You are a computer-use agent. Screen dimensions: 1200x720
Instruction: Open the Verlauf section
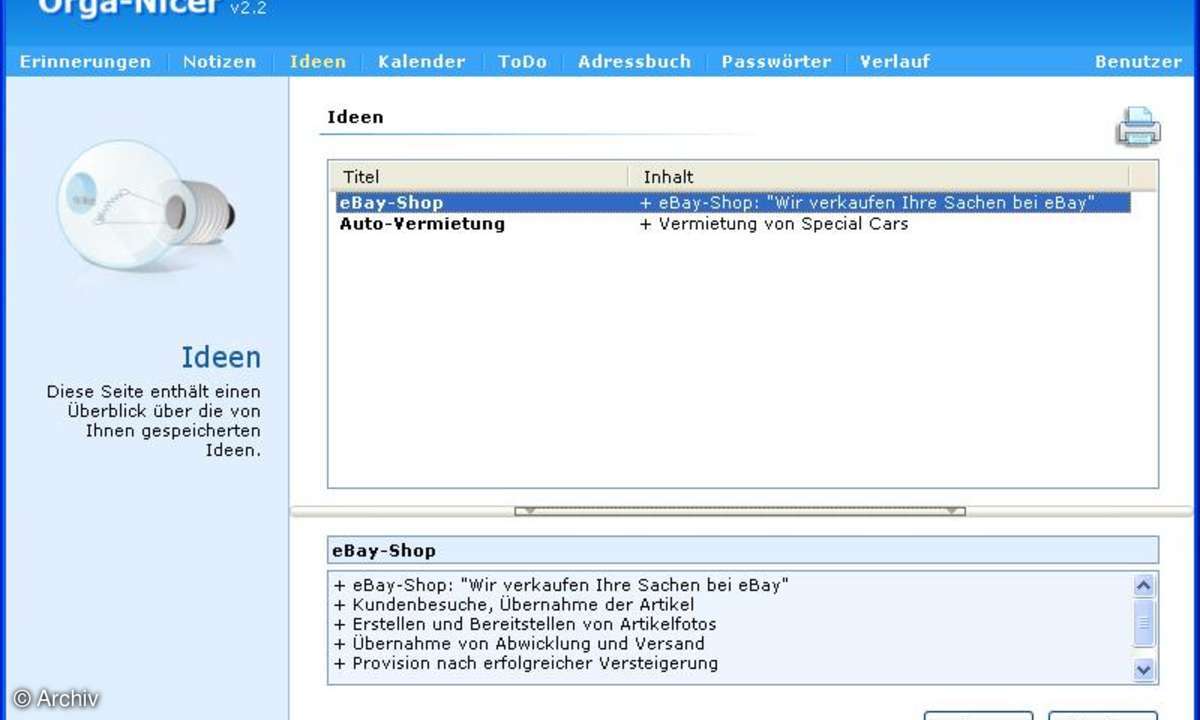tap(895, 61)
